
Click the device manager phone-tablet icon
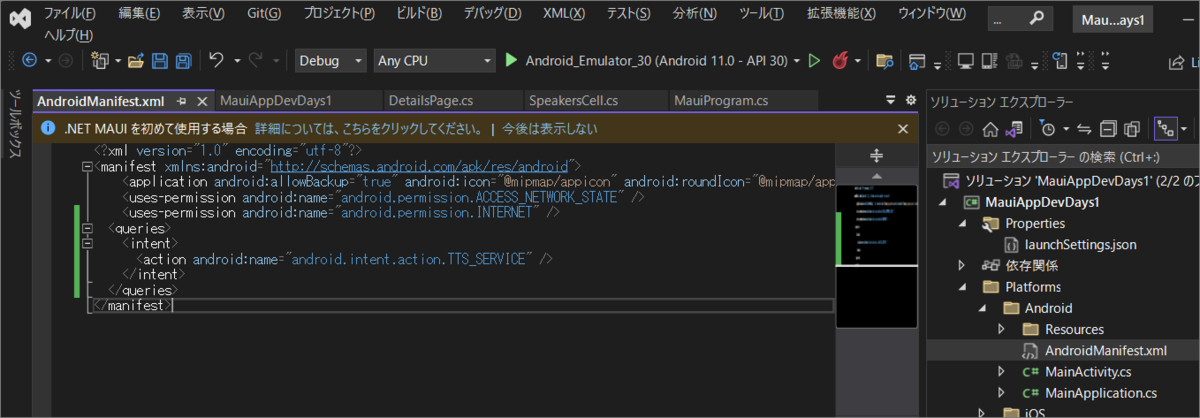991,61
